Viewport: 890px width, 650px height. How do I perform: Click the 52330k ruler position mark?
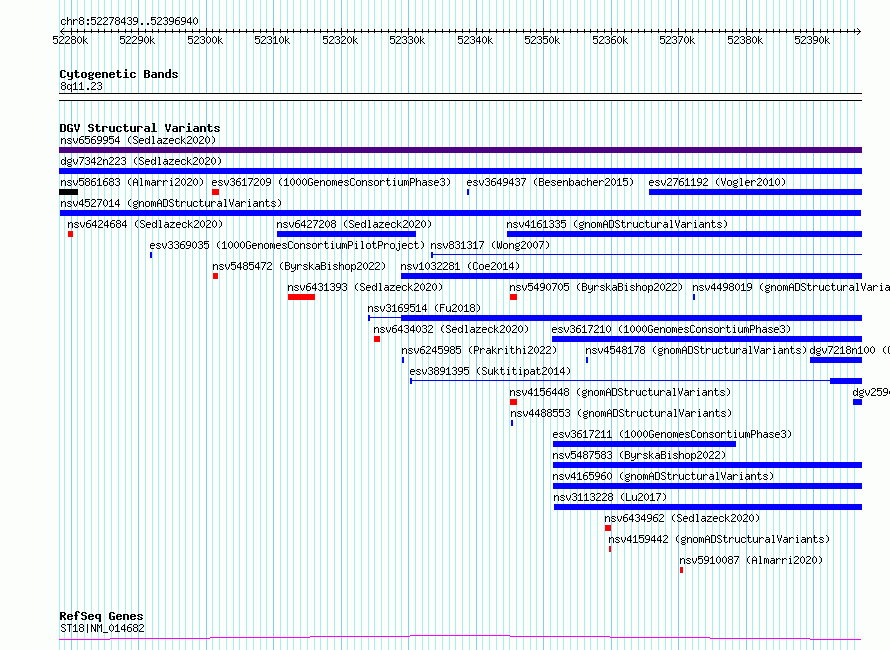pyautogui.click(x=407, y=40)
